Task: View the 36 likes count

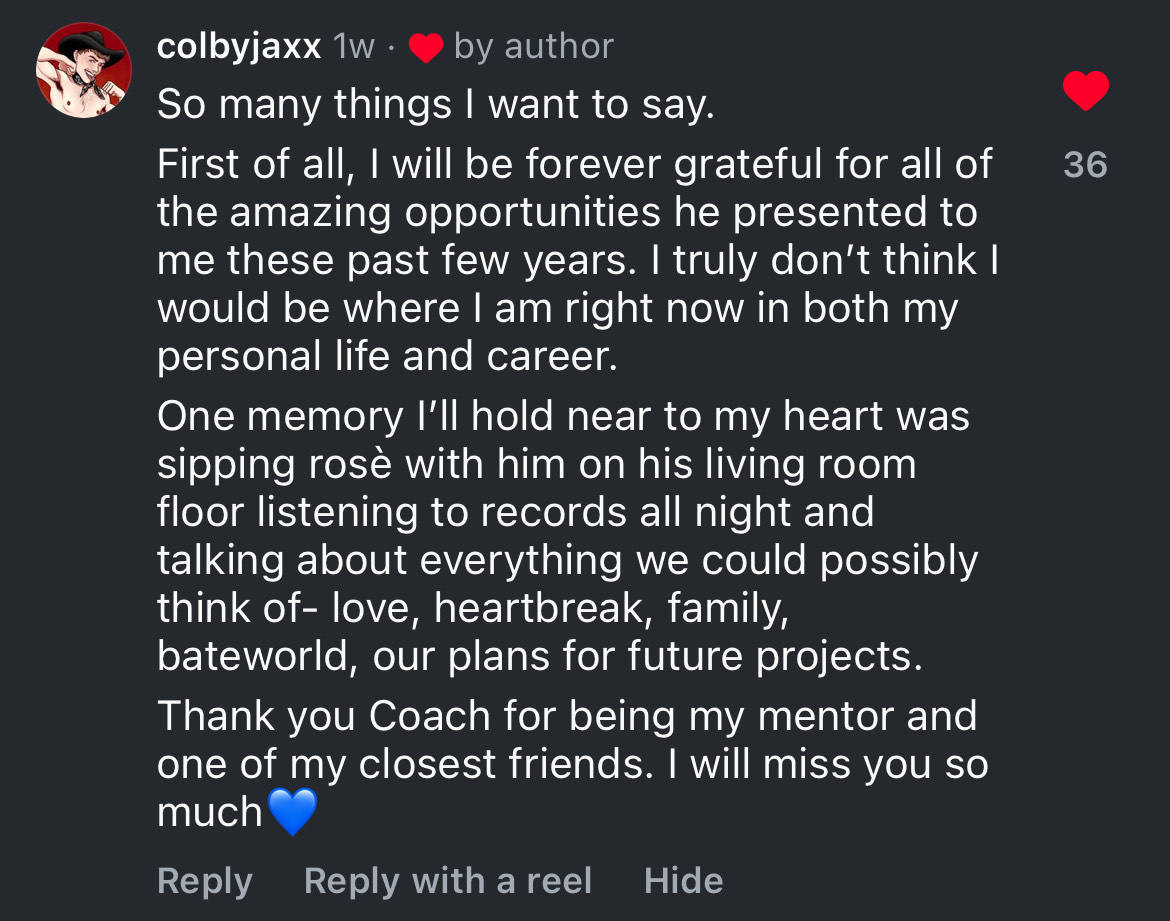Action: tap(1086, 164)
